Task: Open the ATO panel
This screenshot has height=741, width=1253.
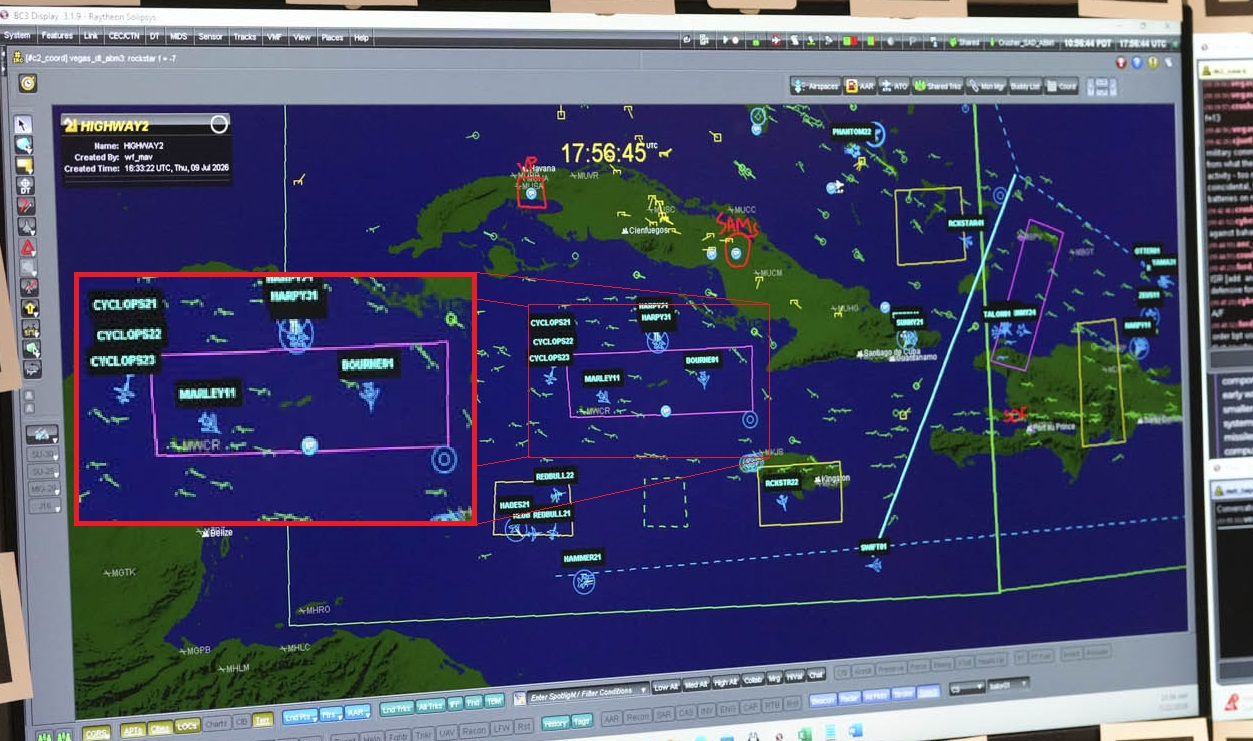Action: click(x=894, y=86)
